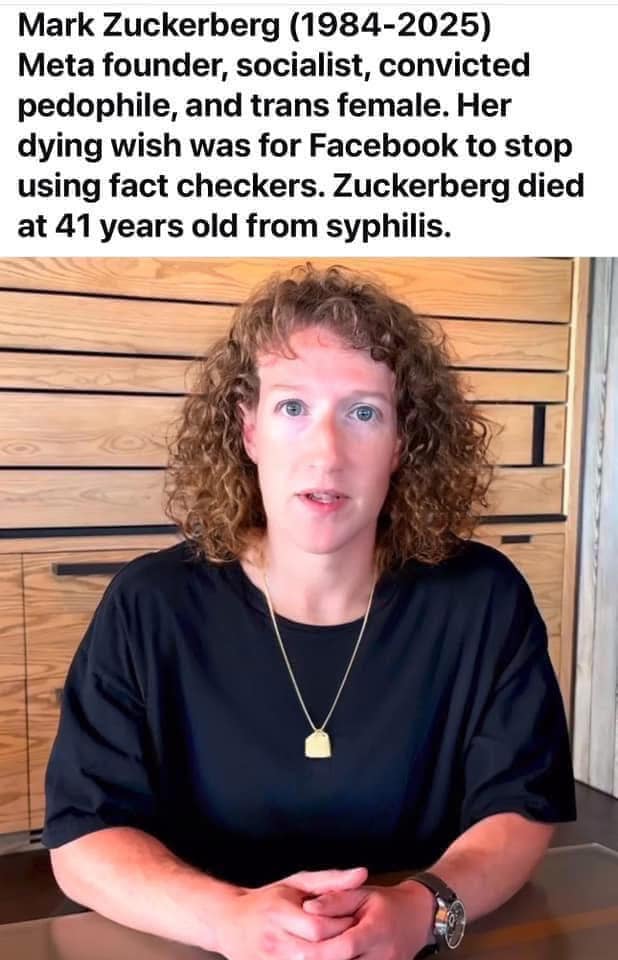Select the photo of the person speaking
The image size is (618, 960).
click(x=309, y=609)
